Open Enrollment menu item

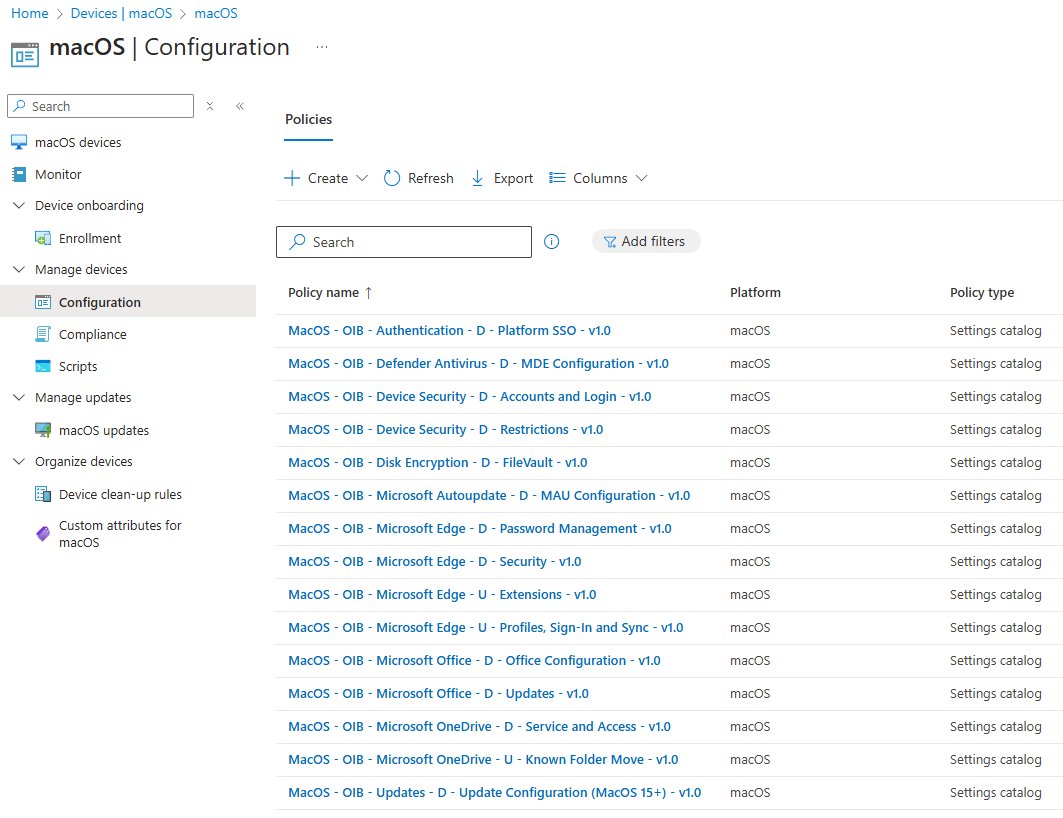pyautogui.click(x=90, y=239)
